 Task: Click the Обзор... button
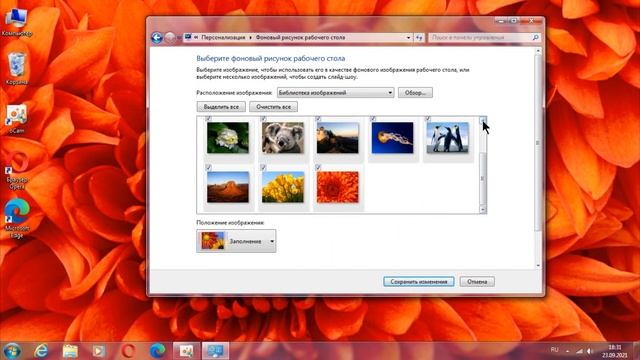[415, 93]
